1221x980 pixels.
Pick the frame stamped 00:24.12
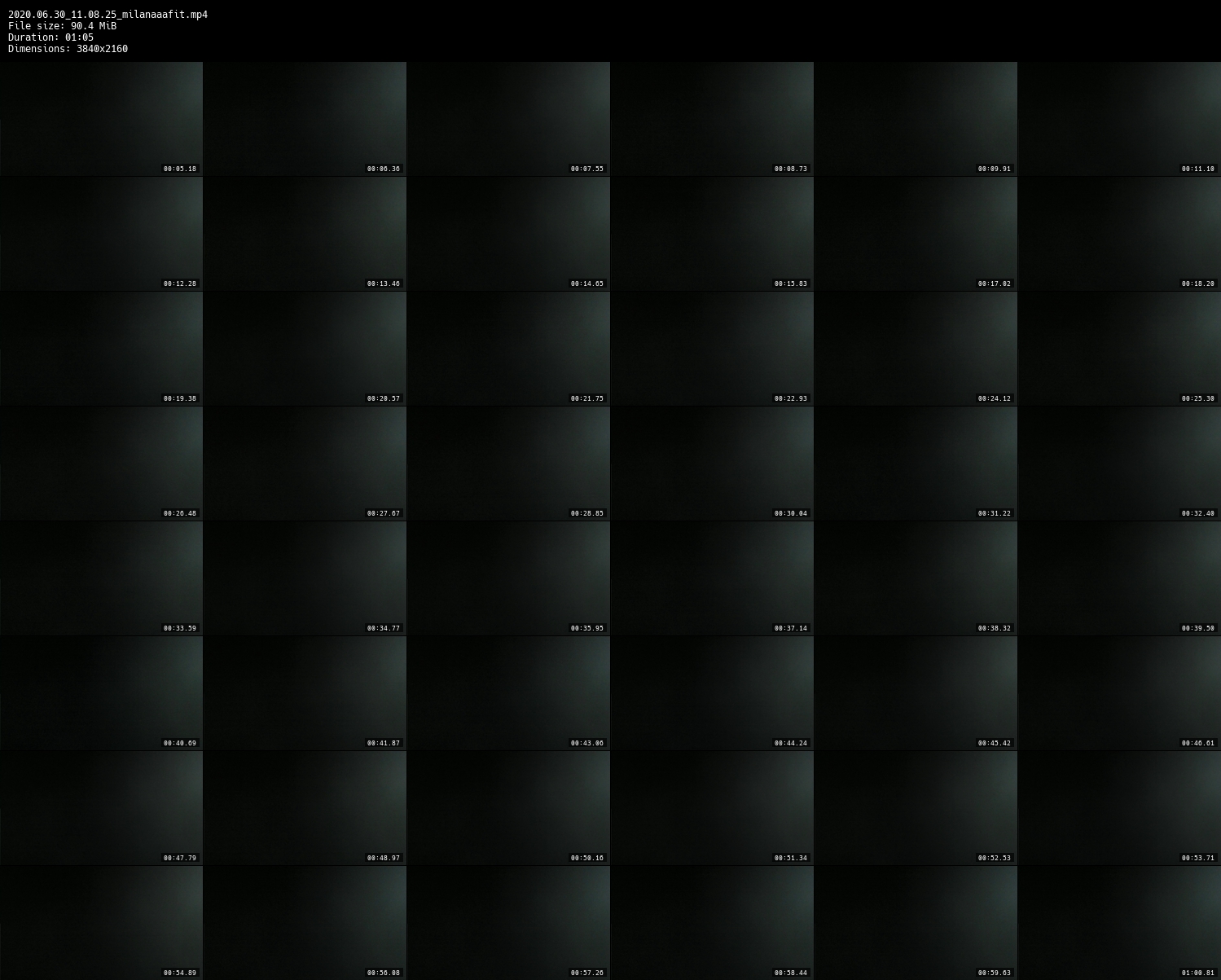[x=916, y=349]
